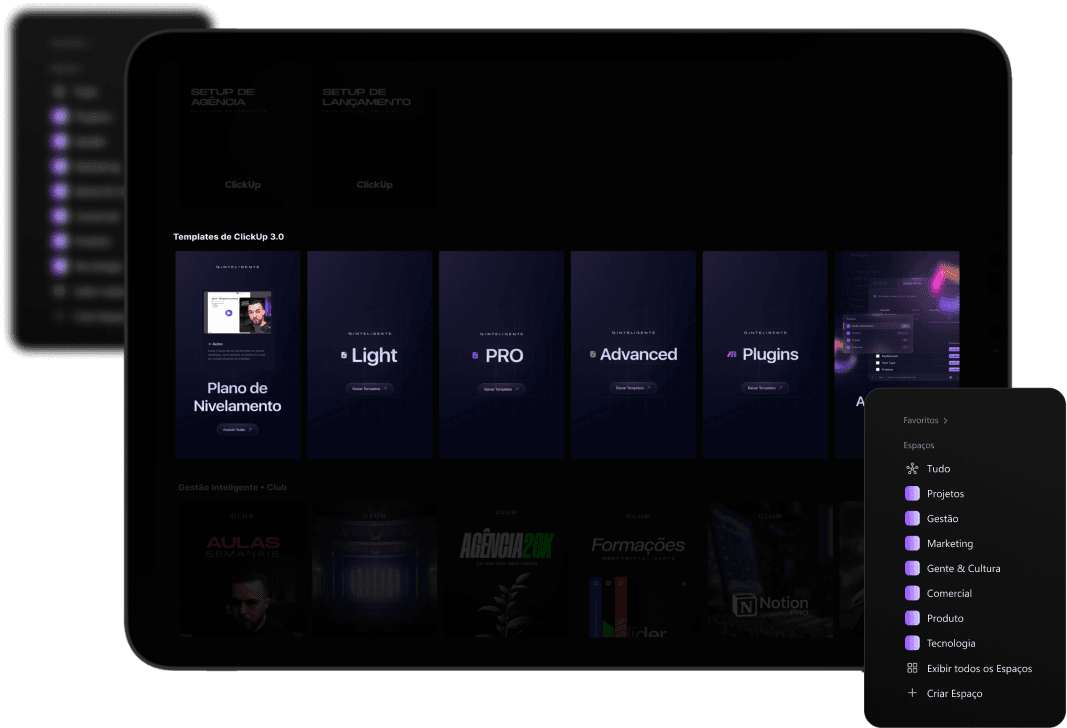Open the Aulas Semanais club card
This screenshot has width=1067, height=728.
(242, 570)
